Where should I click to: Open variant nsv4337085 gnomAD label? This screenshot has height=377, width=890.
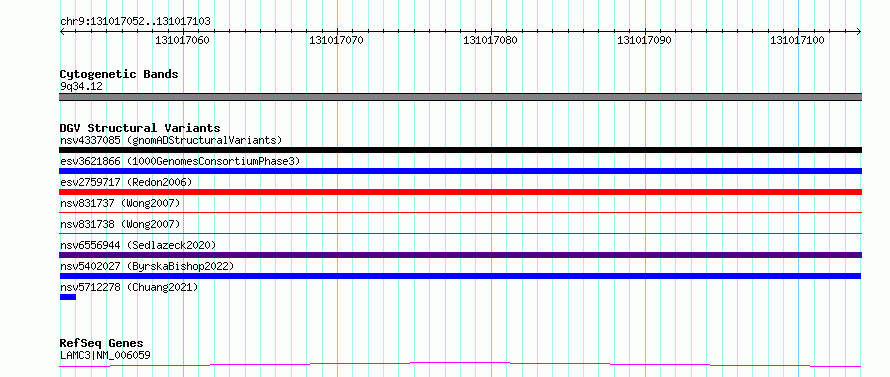(171, 140)
